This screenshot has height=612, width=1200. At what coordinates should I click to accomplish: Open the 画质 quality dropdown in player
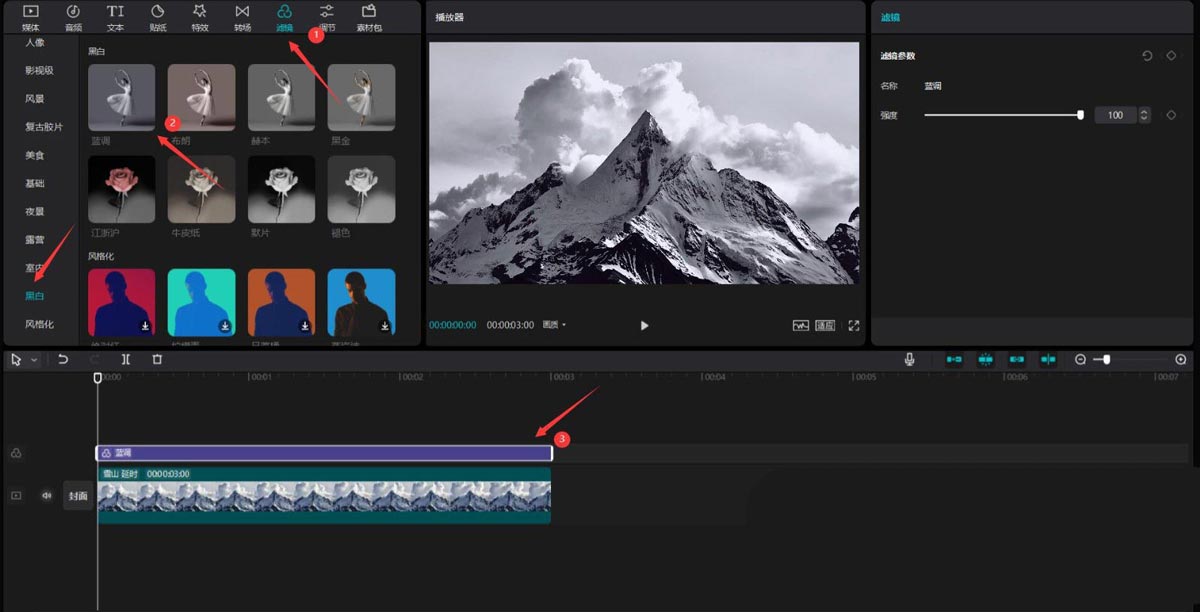(x=554, y=325)
